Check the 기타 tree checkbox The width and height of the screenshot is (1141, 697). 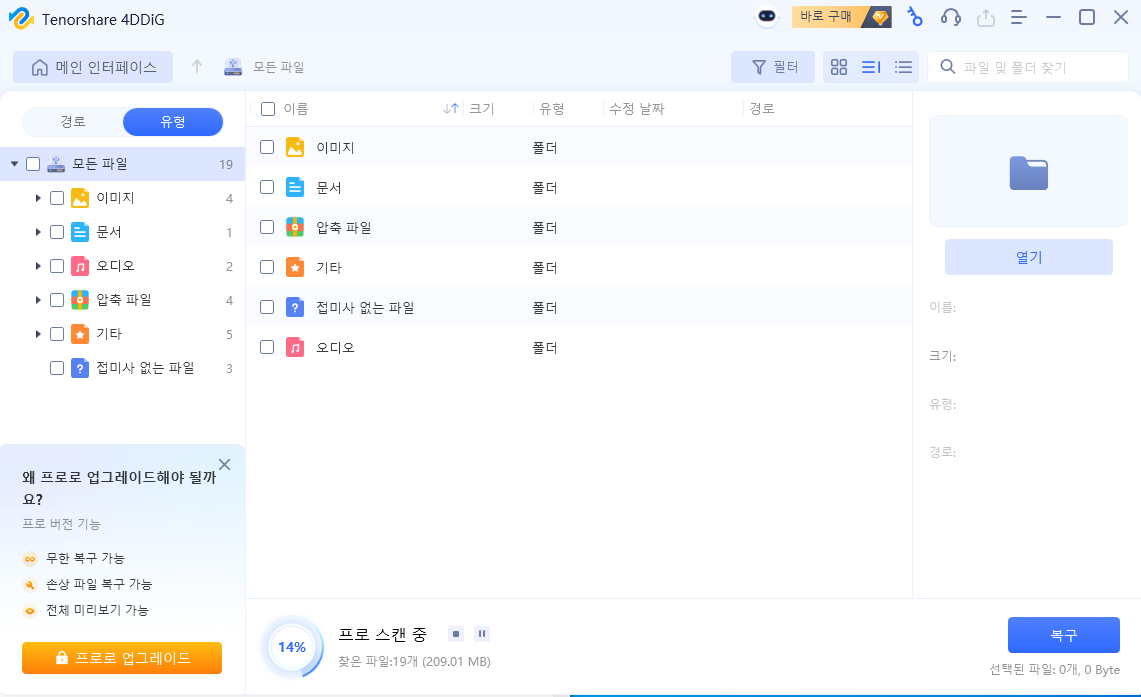tap(57, 334)
